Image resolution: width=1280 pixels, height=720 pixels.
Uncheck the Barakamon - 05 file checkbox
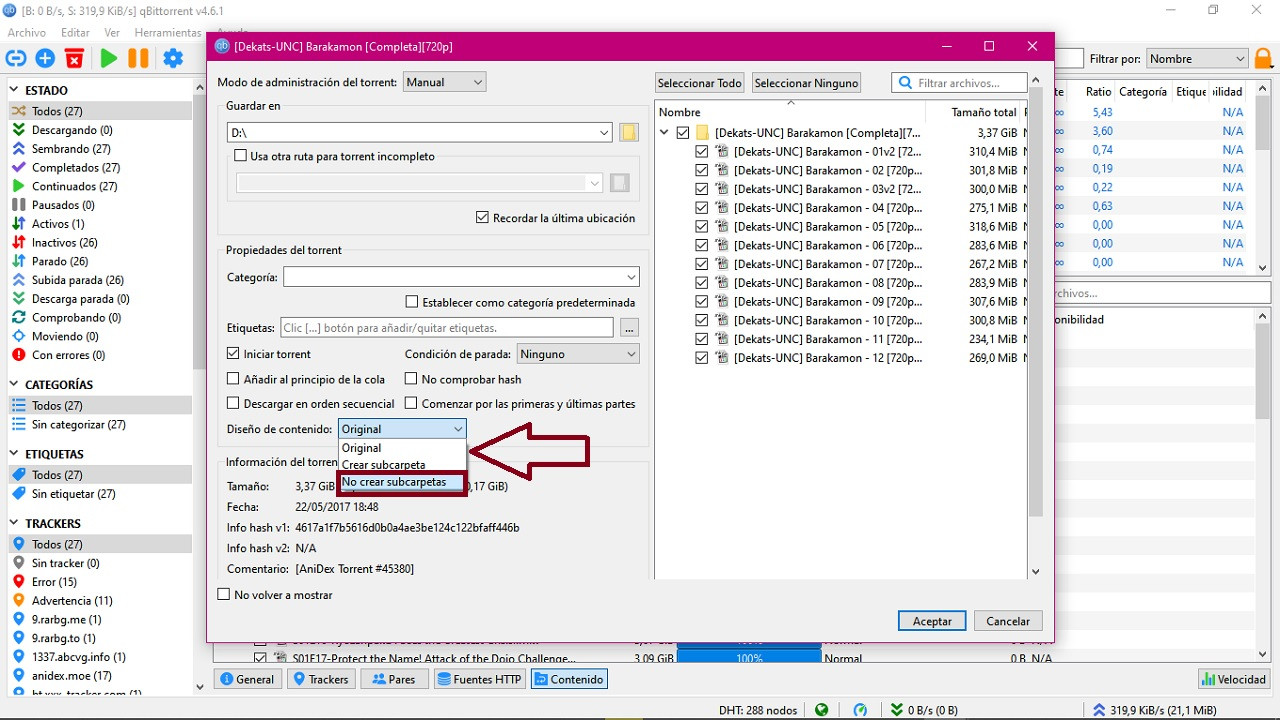click(701, 227)
